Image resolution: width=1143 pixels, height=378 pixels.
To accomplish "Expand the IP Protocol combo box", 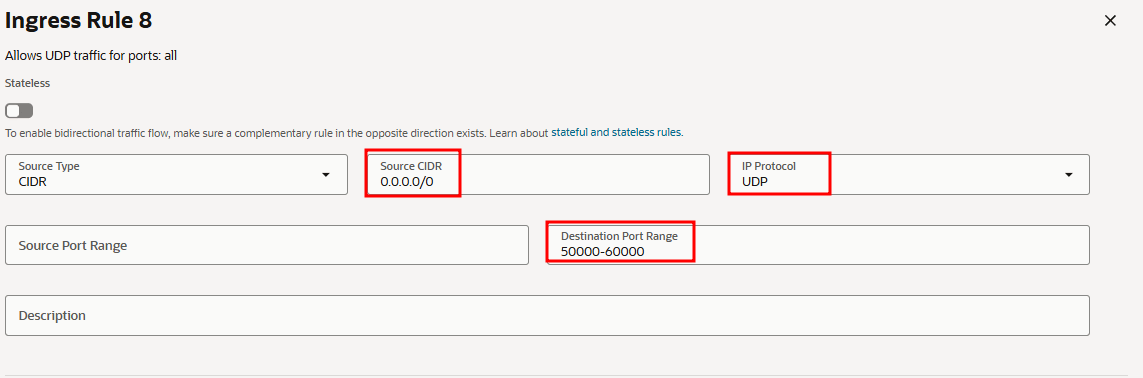I will [909, 174].
